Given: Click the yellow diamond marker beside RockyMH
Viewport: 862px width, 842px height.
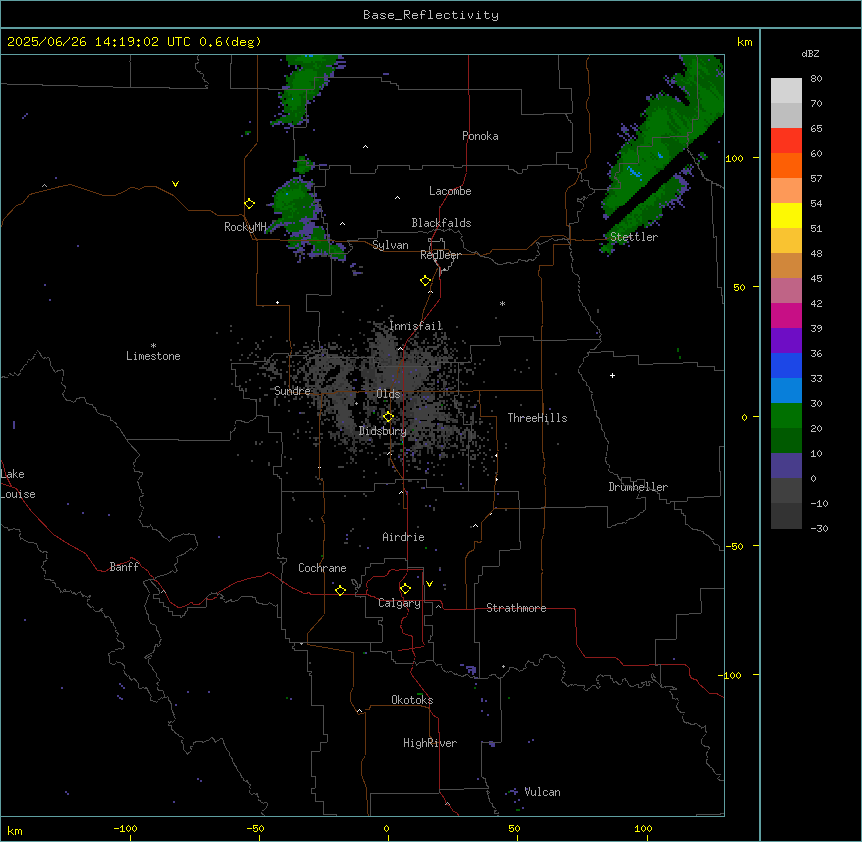Looking at the screenshot, I should click(249, 204).
